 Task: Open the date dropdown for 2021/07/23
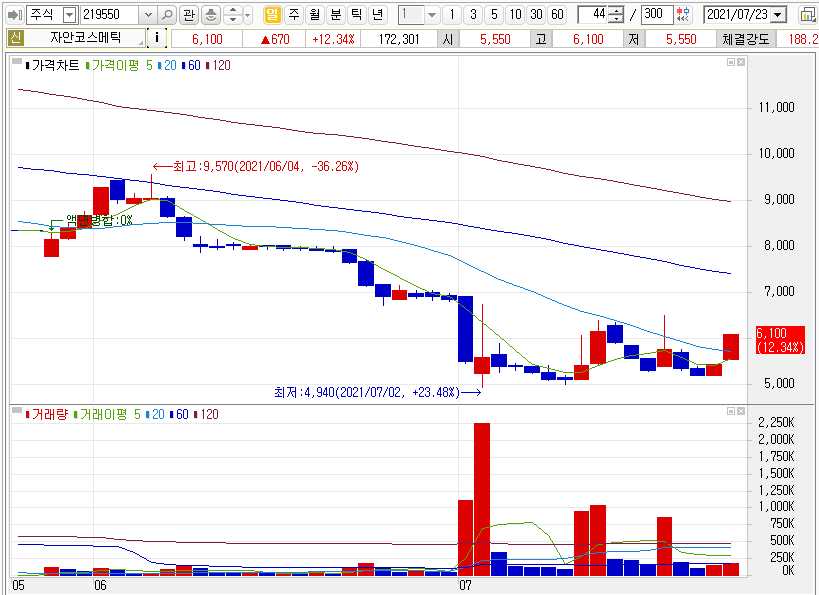point(778,15)
